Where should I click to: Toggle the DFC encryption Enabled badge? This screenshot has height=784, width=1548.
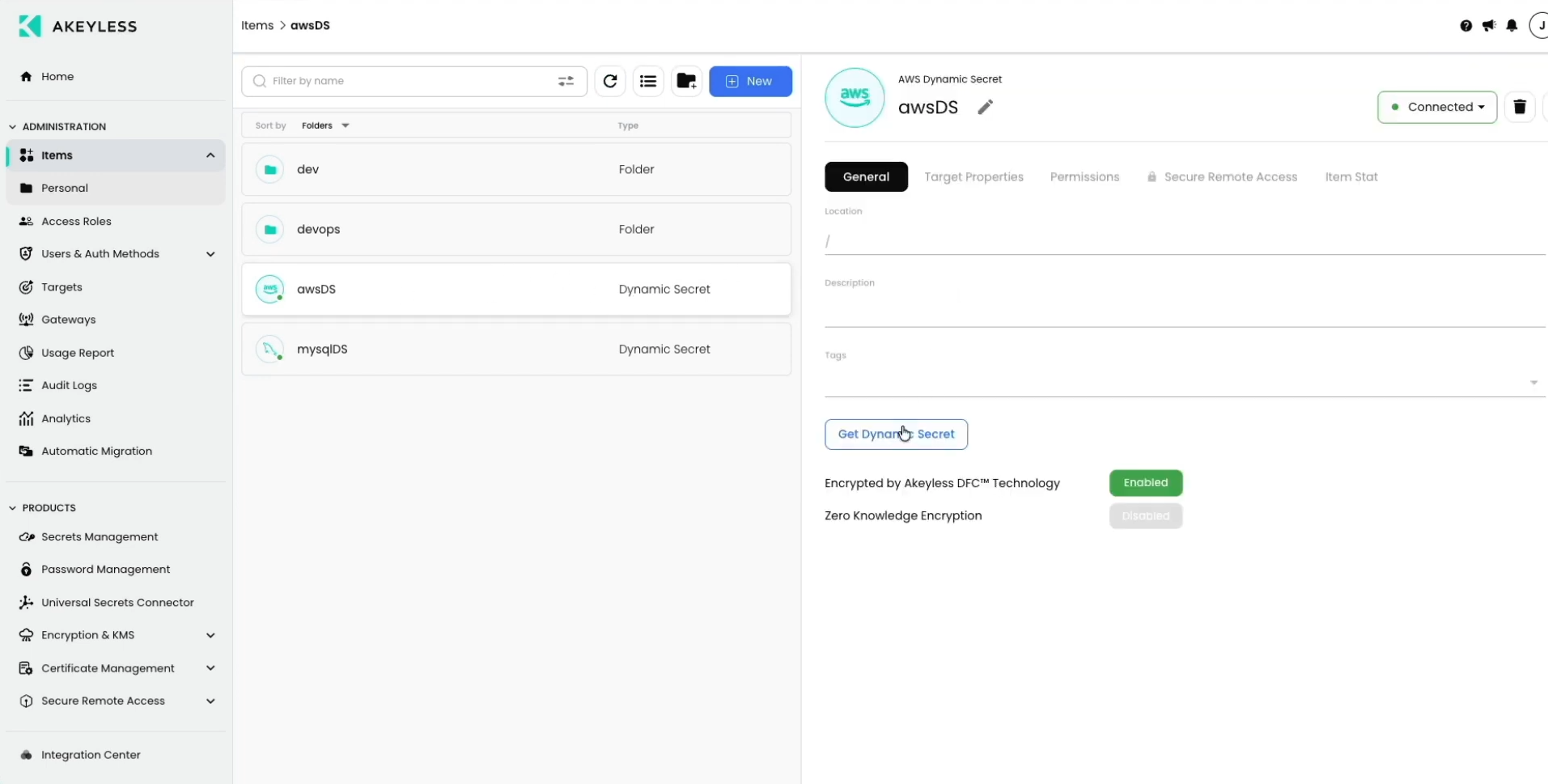tap(1145, 483)
